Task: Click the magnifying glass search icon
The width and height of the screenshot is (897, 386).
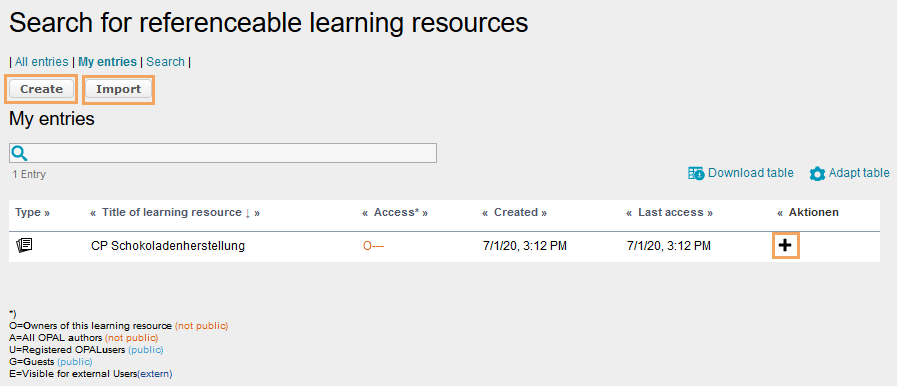Action: click(x=19, y=153)
